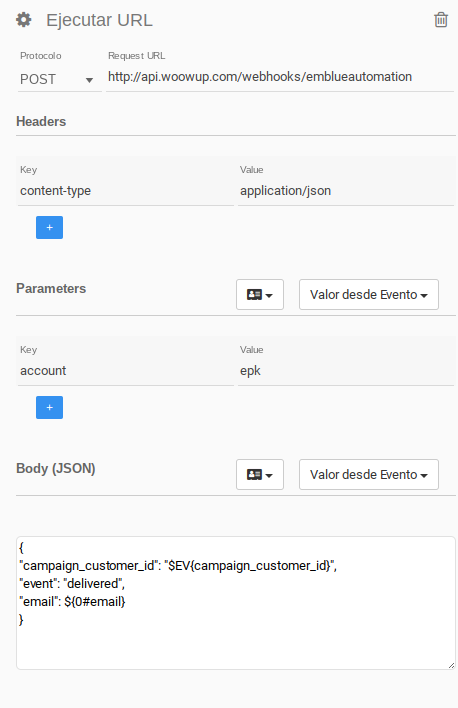
Task: Open the POST protocol dropdown
Action: 59,79
